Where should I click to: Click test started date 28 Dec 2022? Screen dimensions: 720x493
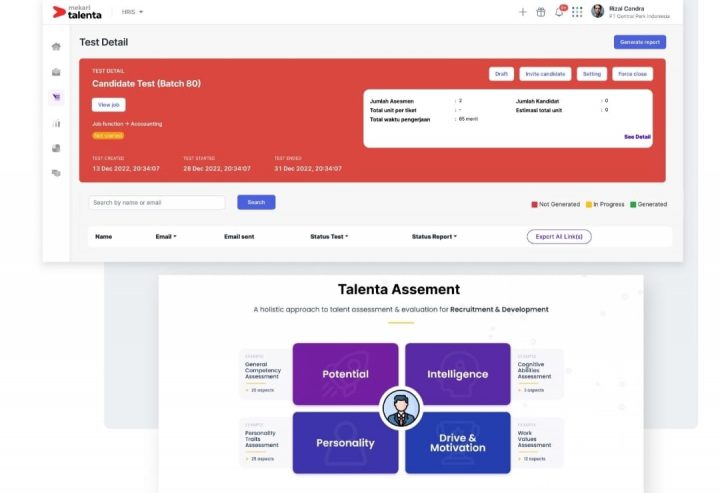tap(217, 168)
